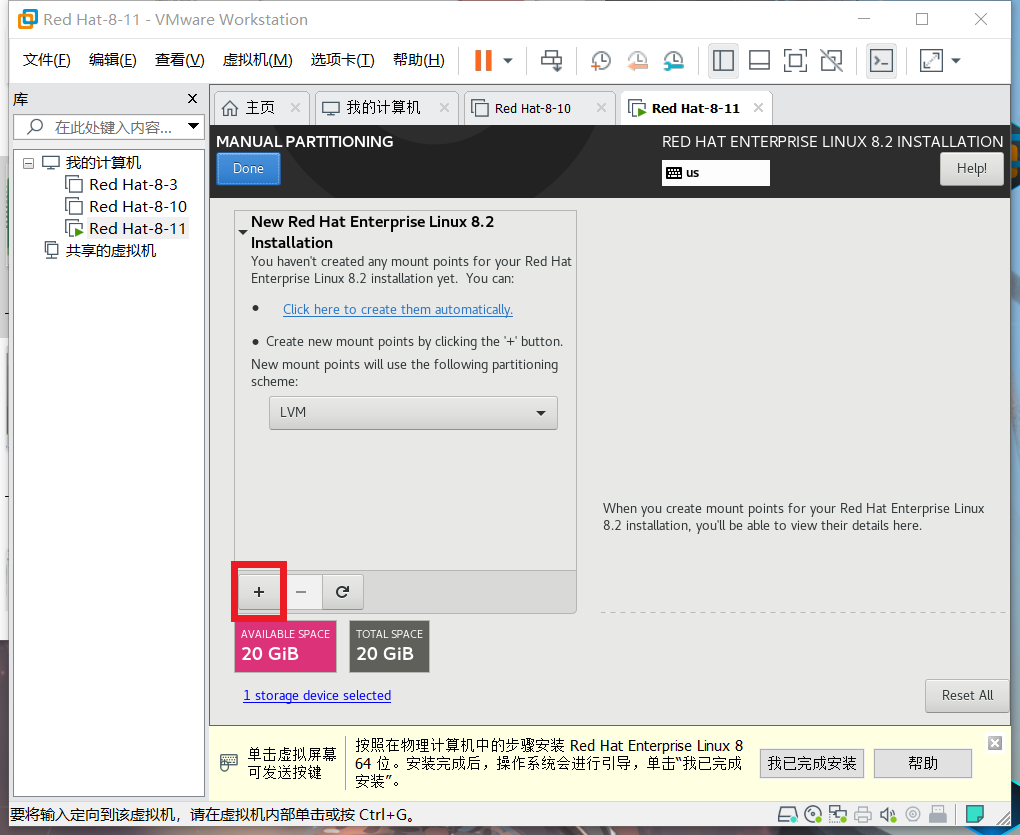Click the us keyboard layout indicator

716,173
